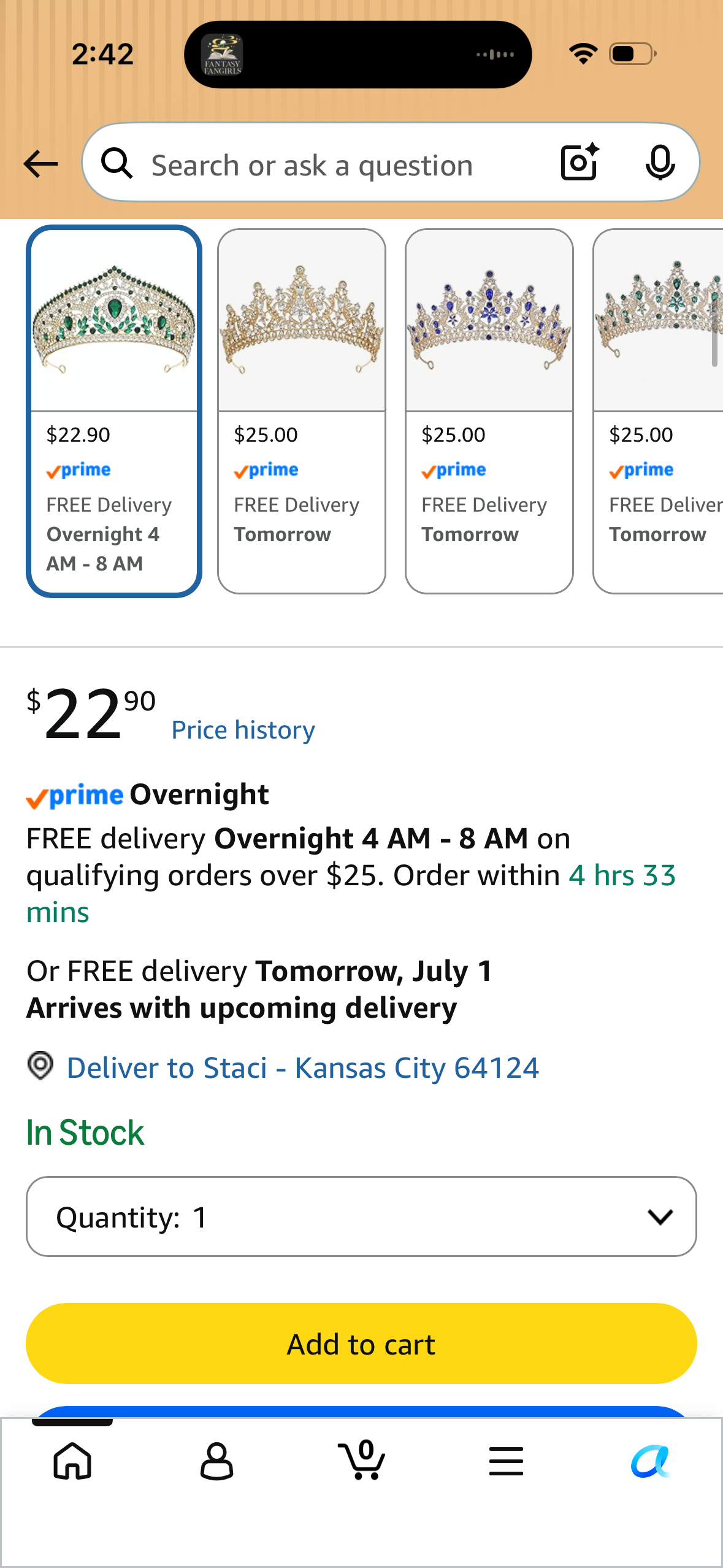Select the green $22.90 tiara variant
This screenshot has height=1568, width=723.
114,411
